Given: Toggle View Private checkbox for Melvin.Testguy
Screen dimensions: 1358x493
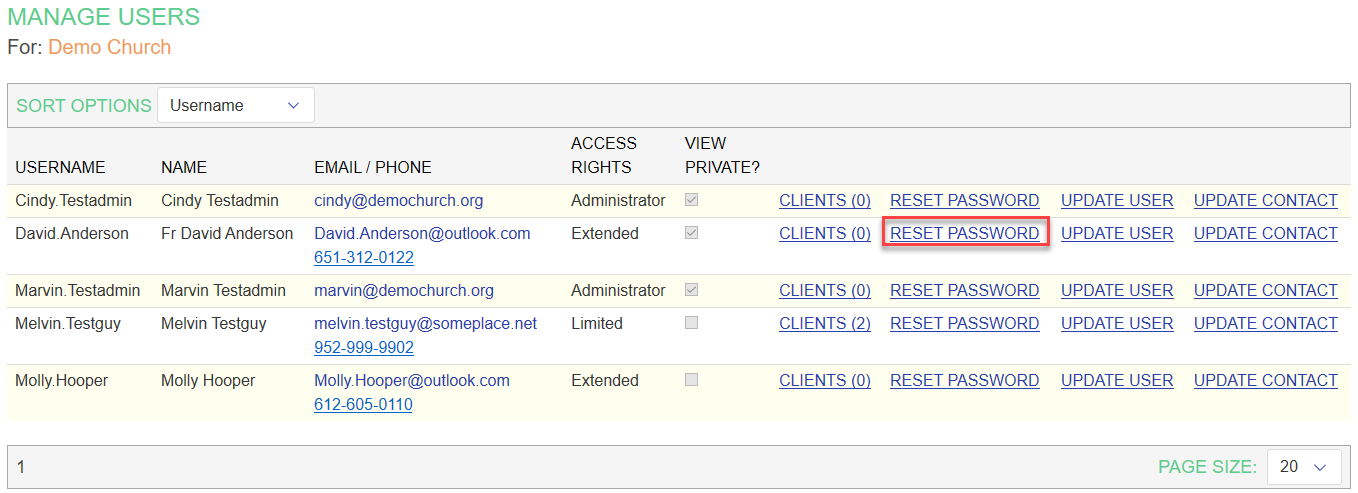Looking at the screenshot, I should [x=692, y=323].
